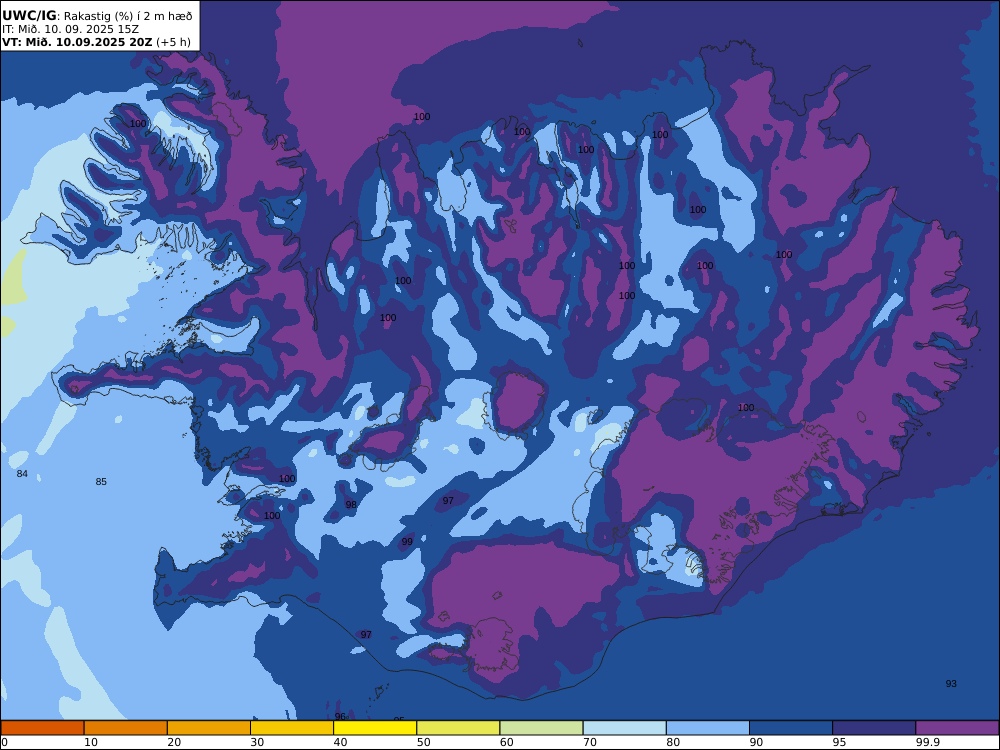Click the sky blue 80–90 legend swatch

point(708,728)
